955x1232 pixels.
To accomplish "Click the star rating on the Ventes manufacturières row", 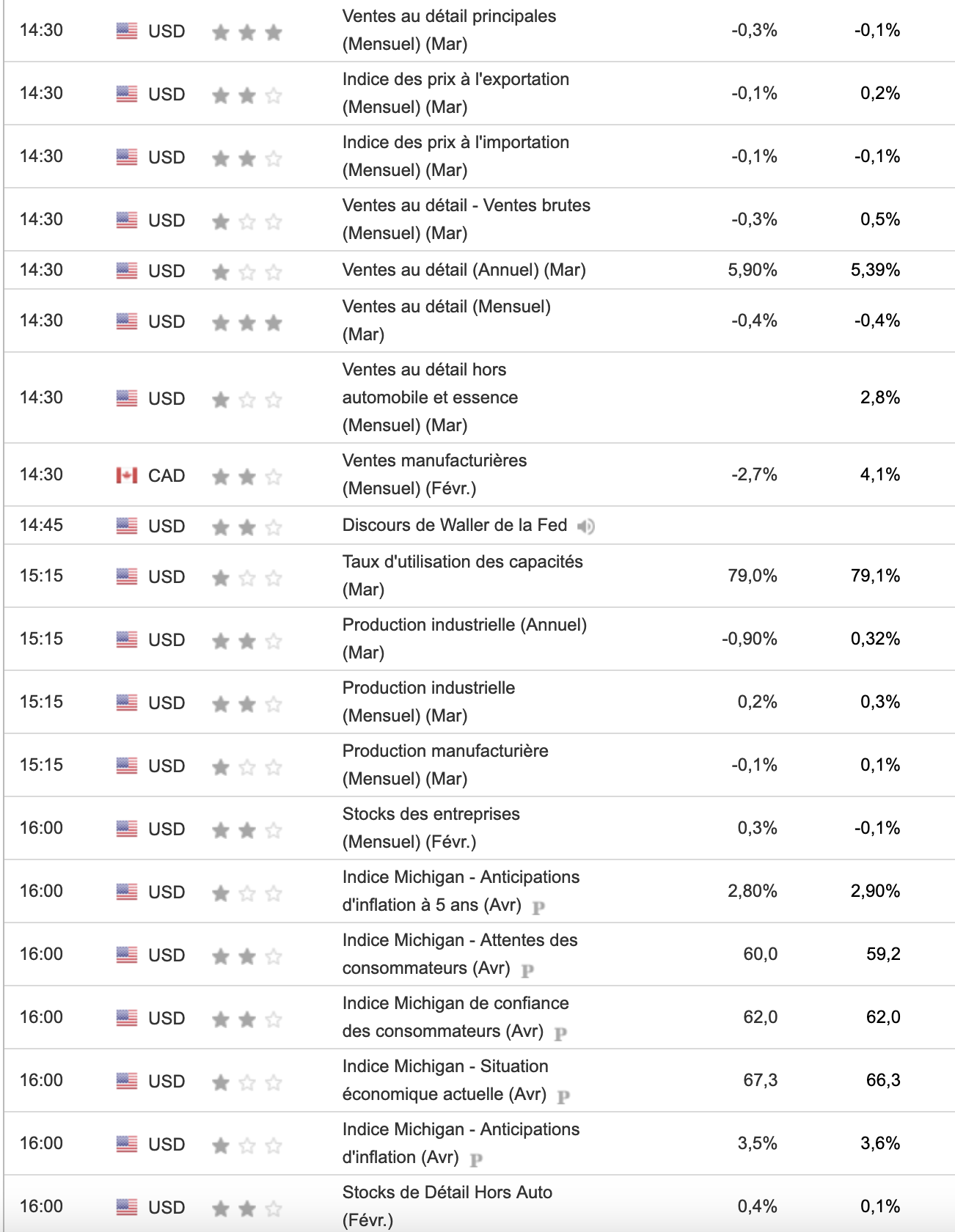I will pos(246,477).
